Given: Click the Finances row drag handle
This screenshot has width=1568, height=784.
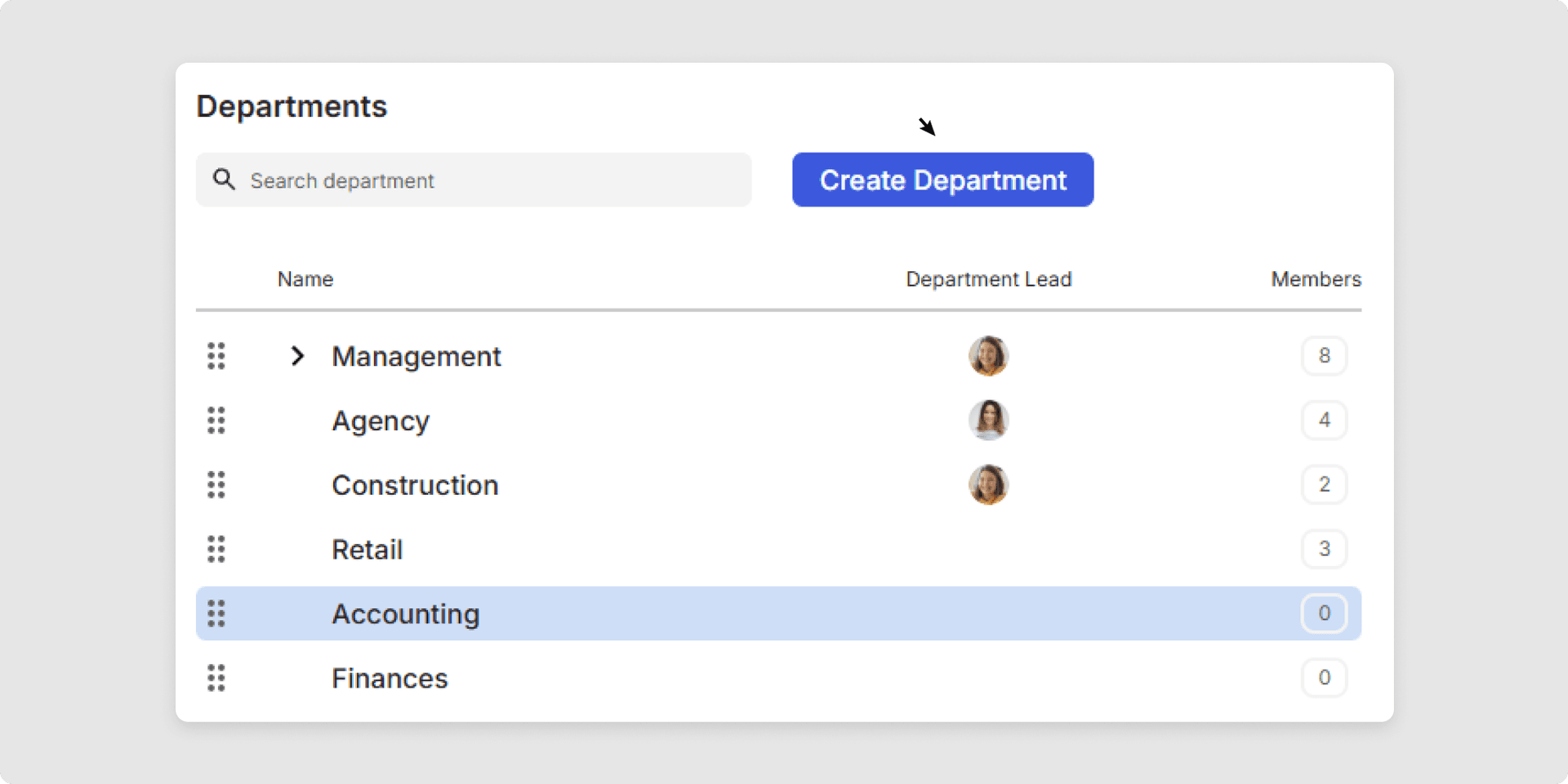Looking at the screenshot, I should [x=216, y=678].
